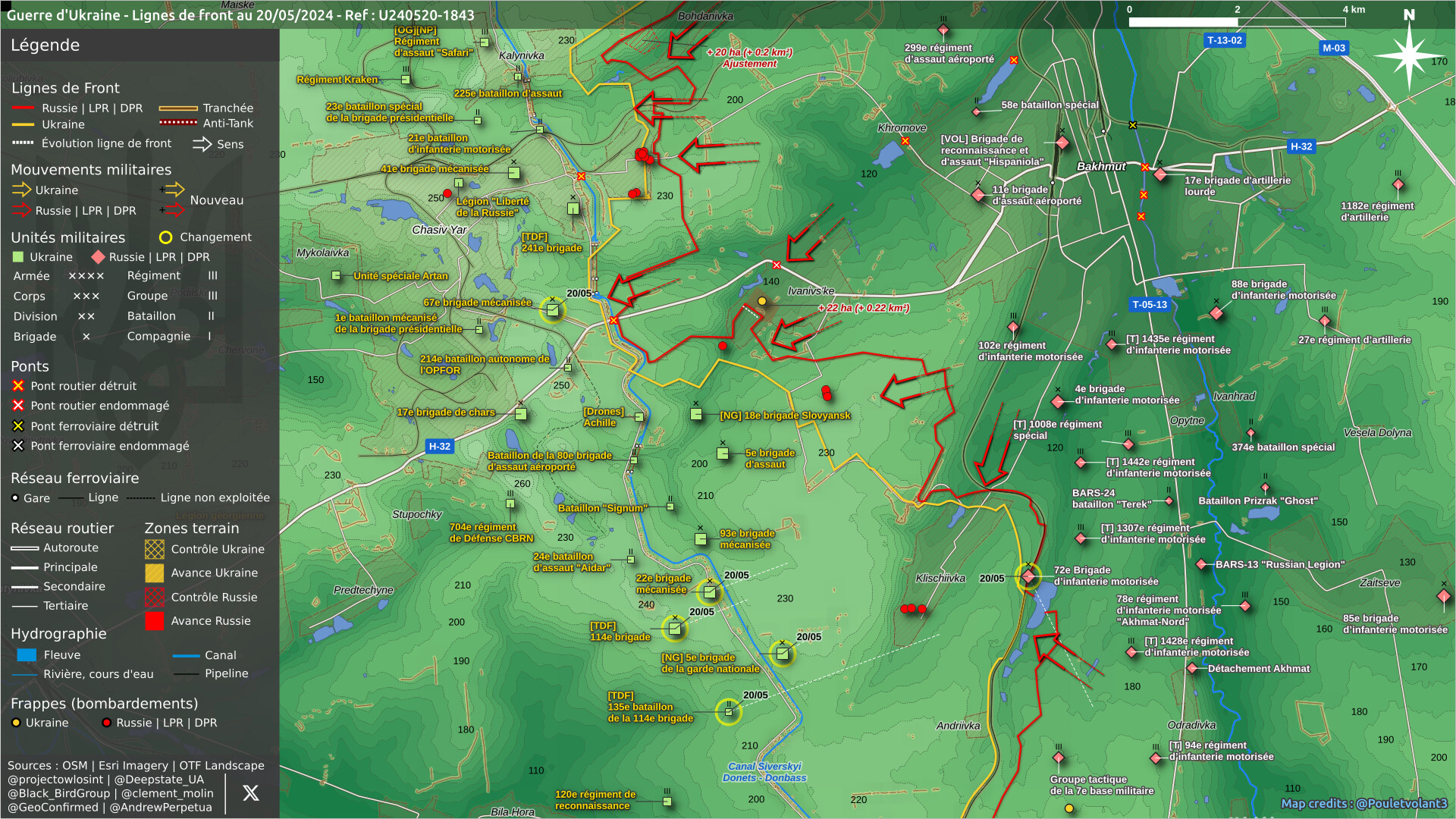The image size is (1456, 819).
Task: Click the distance scale bar
Action: point(1236,22)
